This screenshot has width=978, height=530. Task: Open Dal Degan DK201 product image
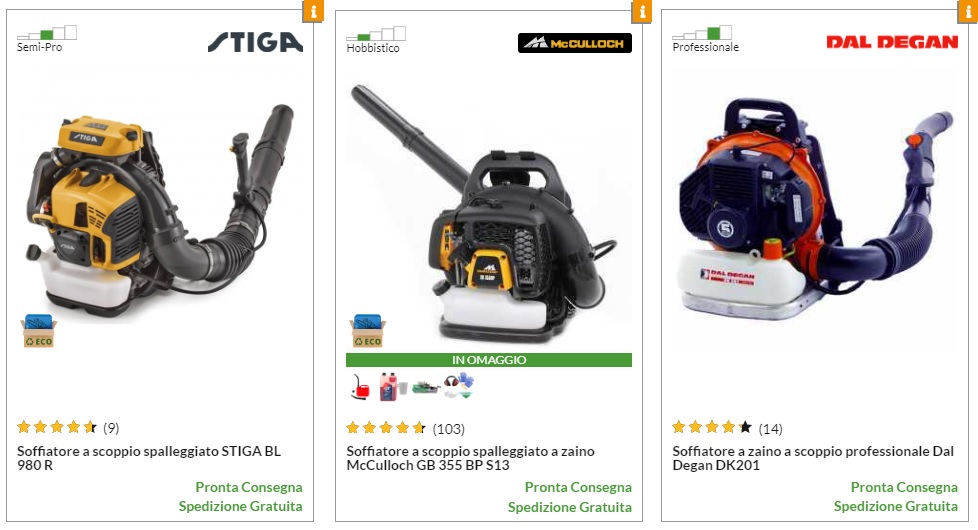(815, 209)
